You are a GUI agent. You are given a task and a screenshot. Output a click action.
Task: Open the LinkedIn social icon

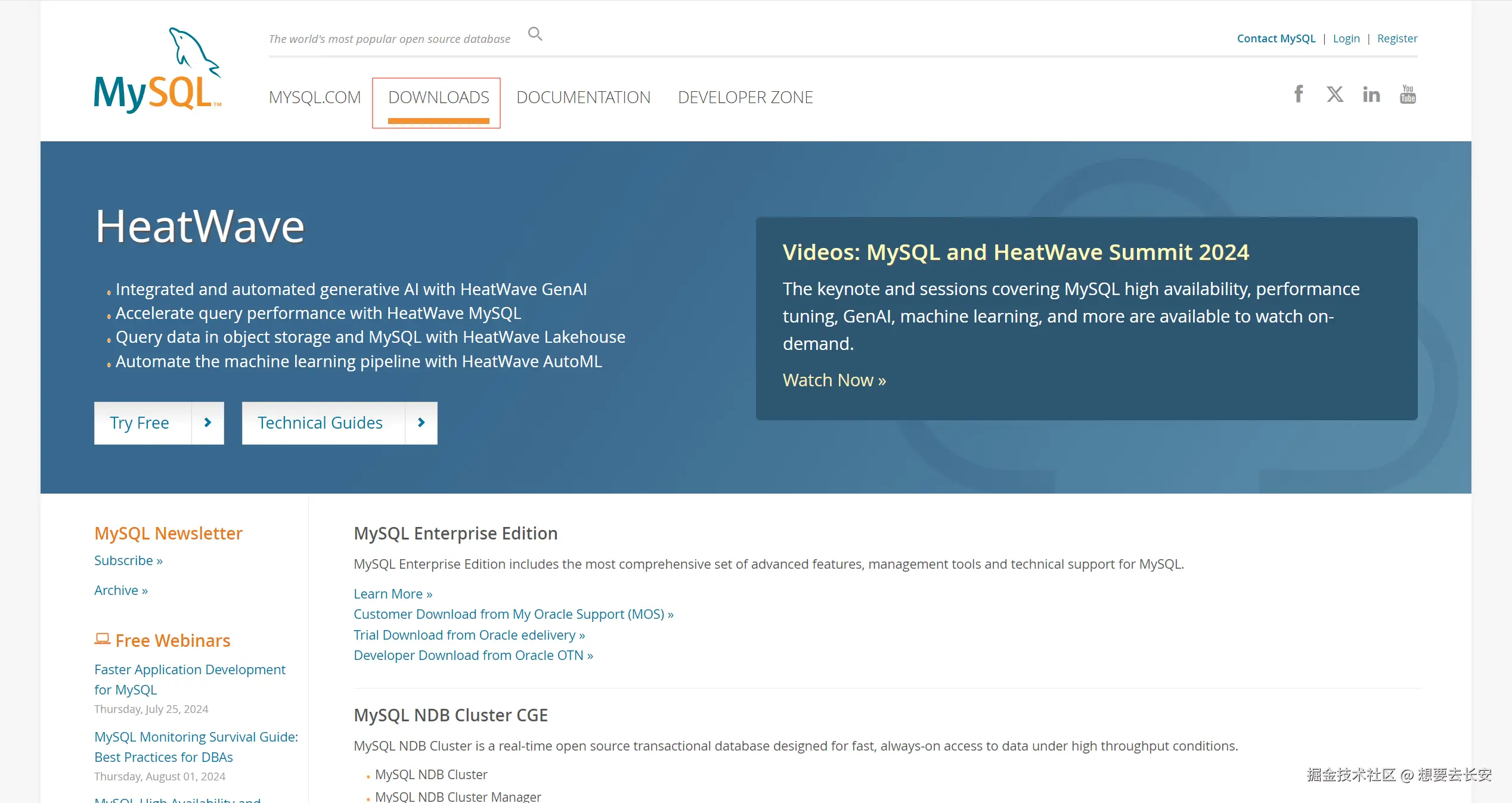[1371, 94]
